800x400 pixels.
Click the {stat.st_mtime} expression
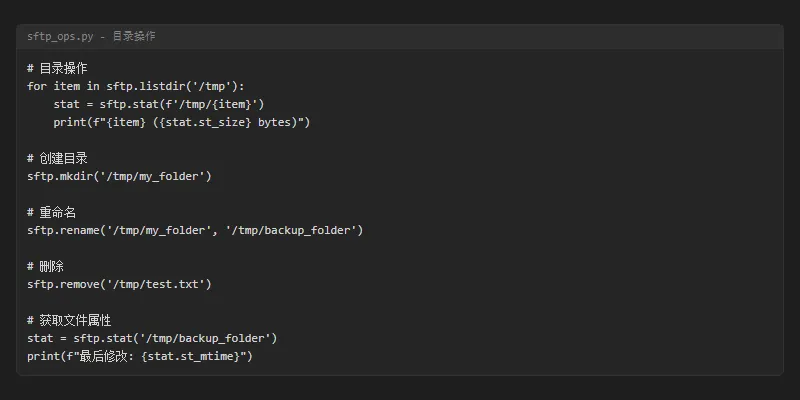(x=190, y=356)
